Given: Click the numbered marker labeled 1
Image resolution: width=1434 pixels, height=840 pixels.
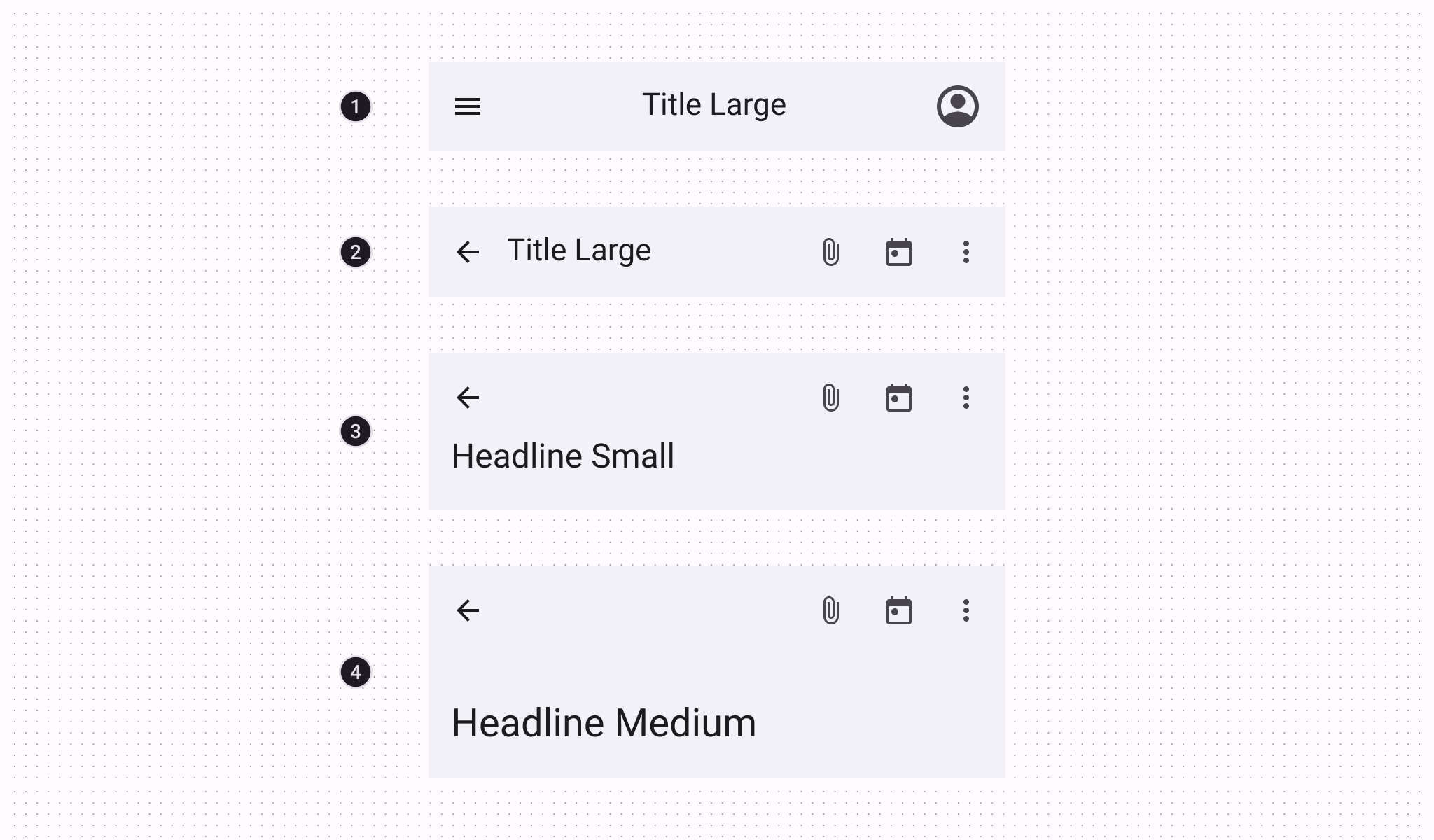Looking at the screenshot, I should [356, 106].
